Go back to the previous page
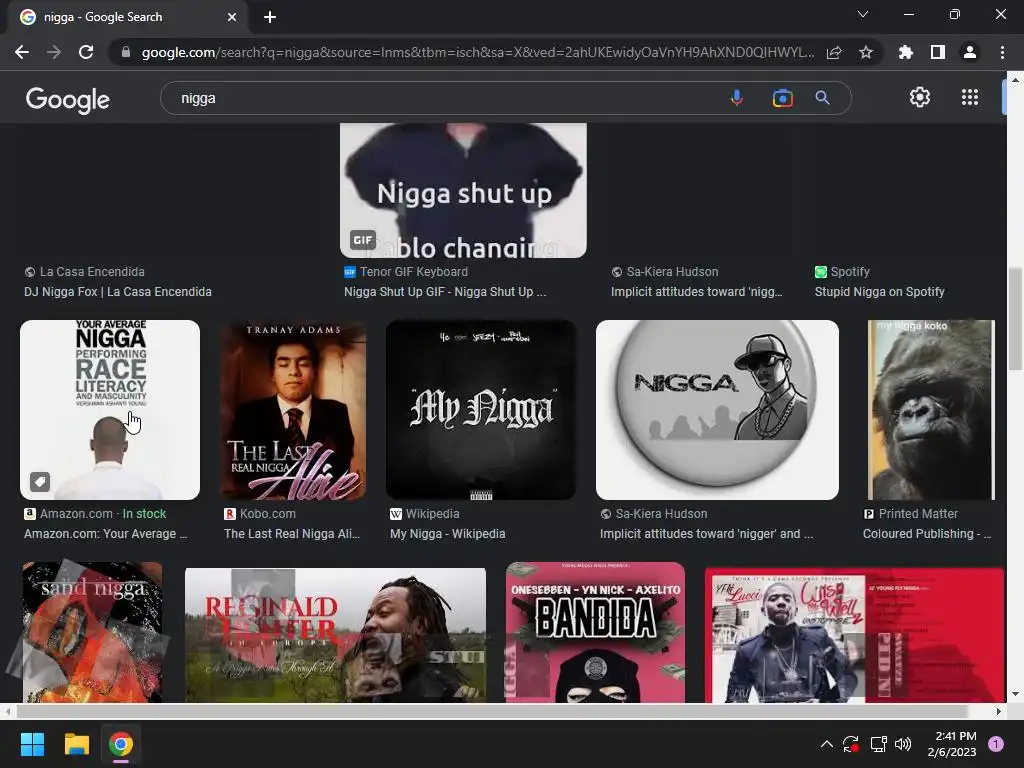This screenshot has height=768, width=1024. click(x=22, y=52)
